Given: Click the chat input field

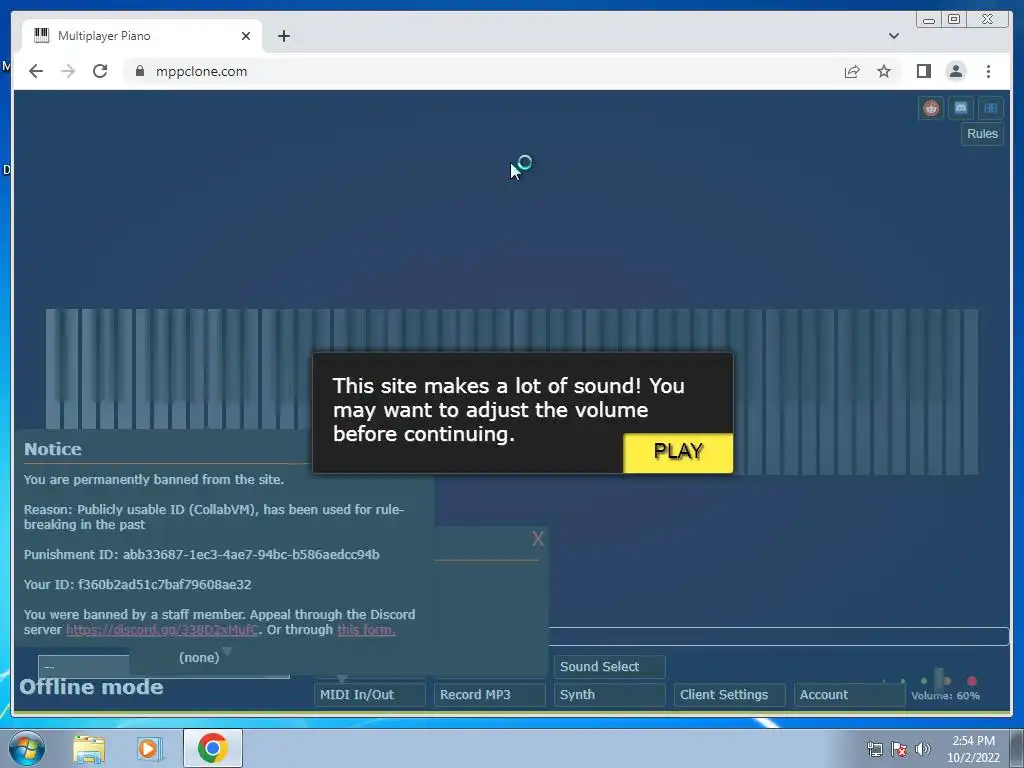Looking at the screenshot, I should point(778,636).
